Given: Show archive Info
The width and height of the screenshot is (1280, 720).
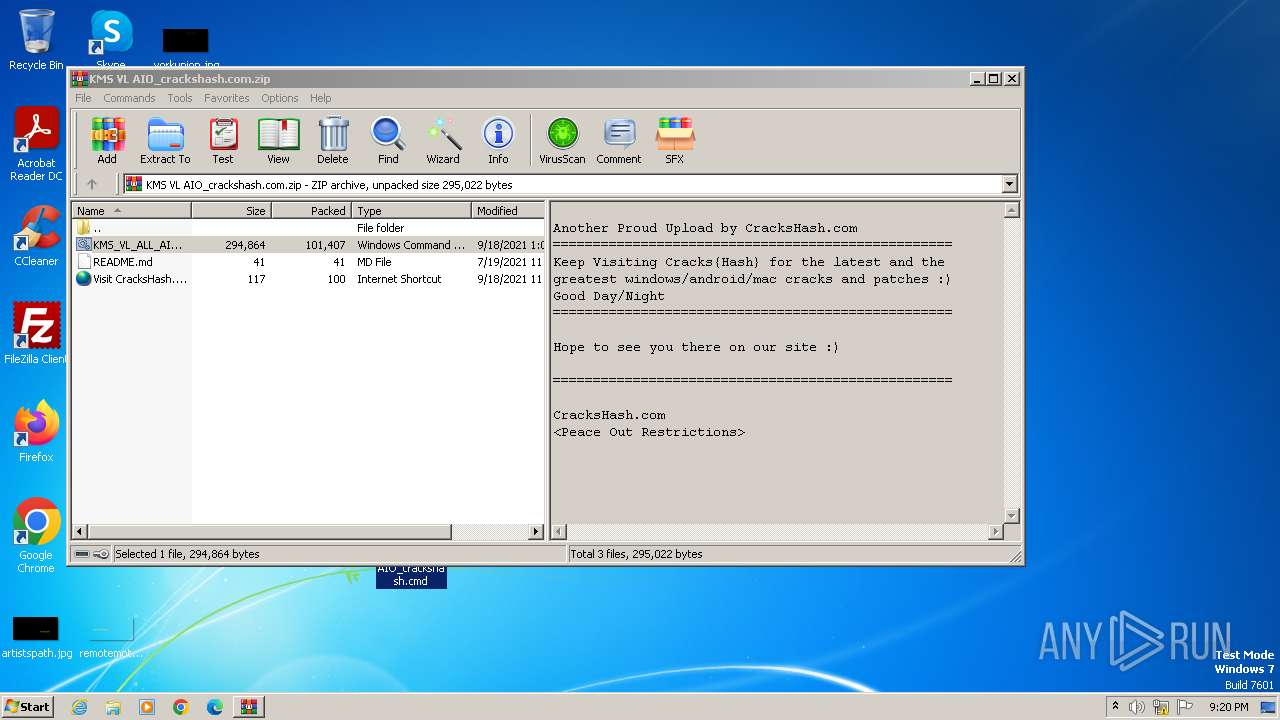Looking at the screenshot, I should pyautogui.click(x=498, y=140).
